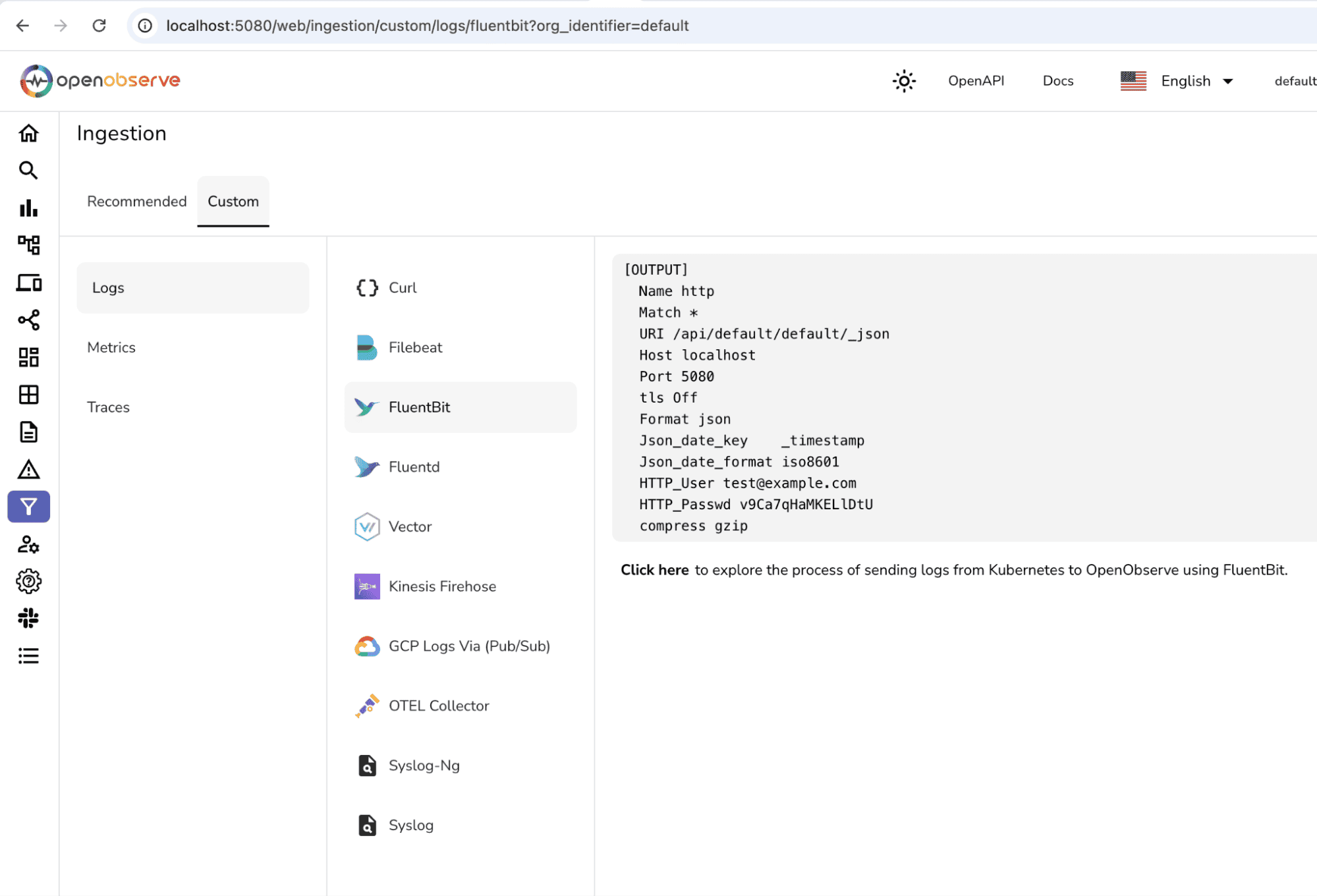Select the Logs search icon in sidebar
Viewport: 1317px width, 896px height.
(x=28, y=170)
